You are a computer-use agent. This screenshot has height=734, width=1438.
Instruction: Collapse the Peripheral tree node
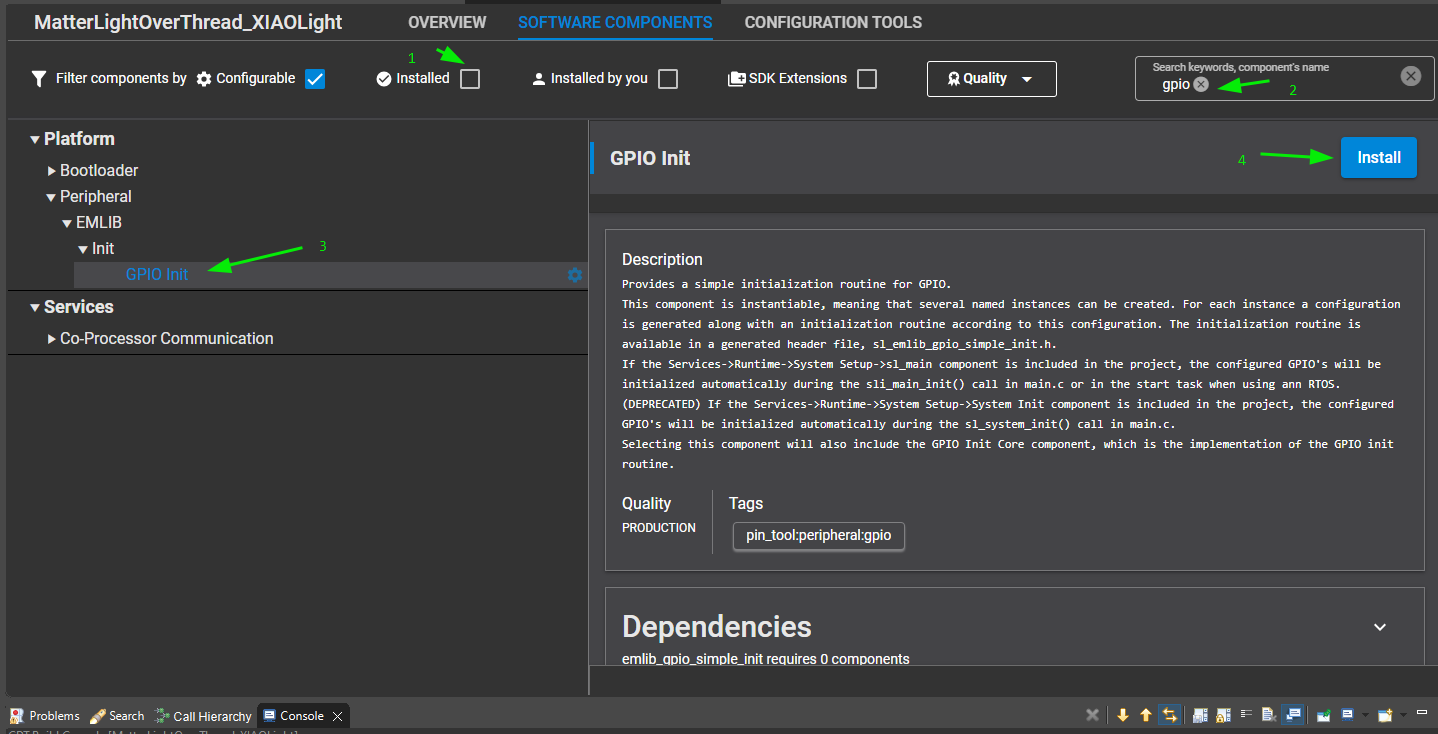[51, 197]
